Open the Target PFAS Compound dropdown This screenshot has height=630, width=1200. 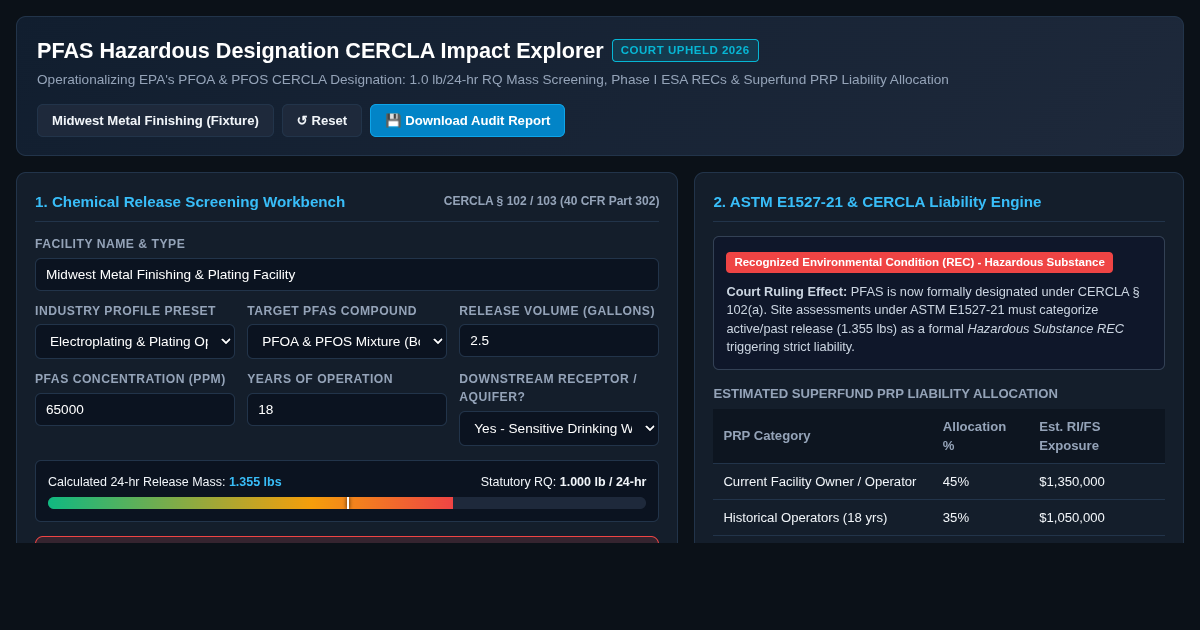(x=347, y=341)
